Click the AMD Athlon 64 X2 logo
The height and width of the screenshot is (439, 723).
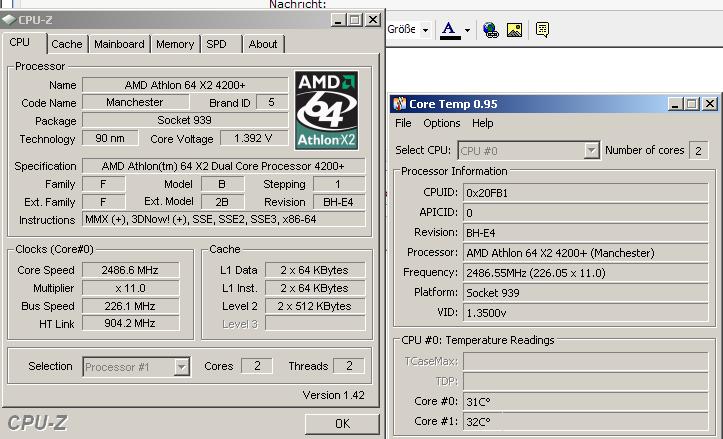[326, 110]
